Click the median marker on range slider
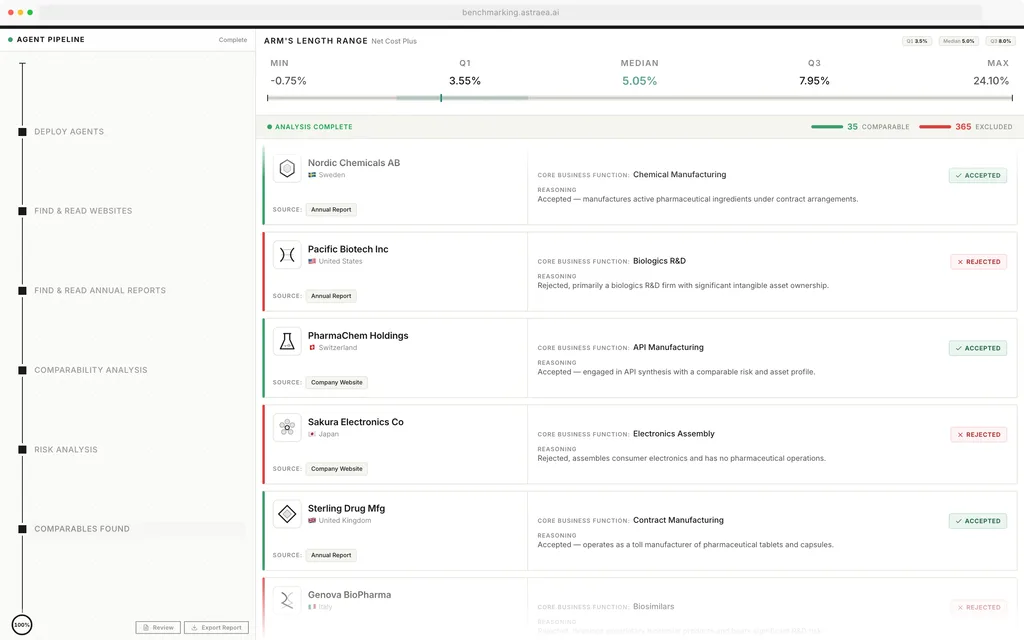This screenshot has height=640, width=1024. [x=441, y=98]
